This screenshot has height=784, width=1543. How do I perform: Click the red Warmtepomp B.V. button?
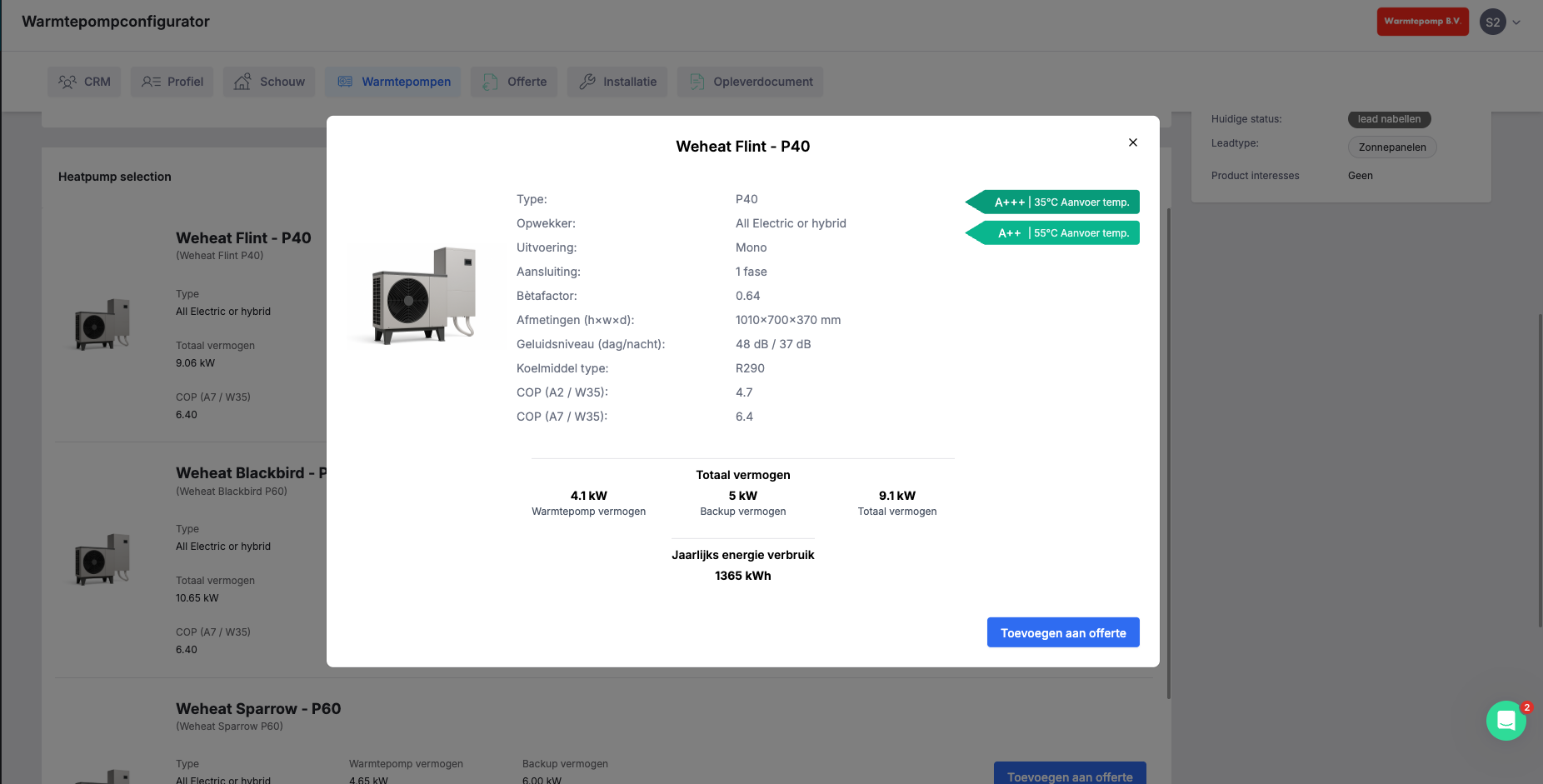(x=1422, y=22)
